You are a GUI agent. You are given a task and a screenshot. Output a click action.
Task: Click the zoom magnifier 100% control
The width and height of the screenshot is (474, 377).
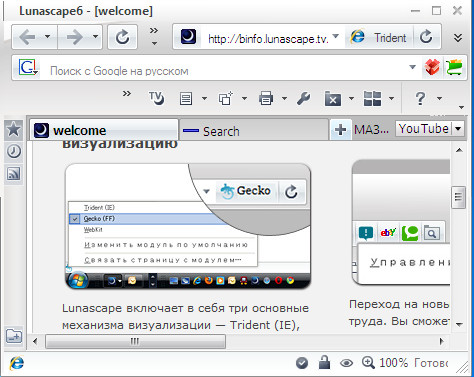coord(385,362)
